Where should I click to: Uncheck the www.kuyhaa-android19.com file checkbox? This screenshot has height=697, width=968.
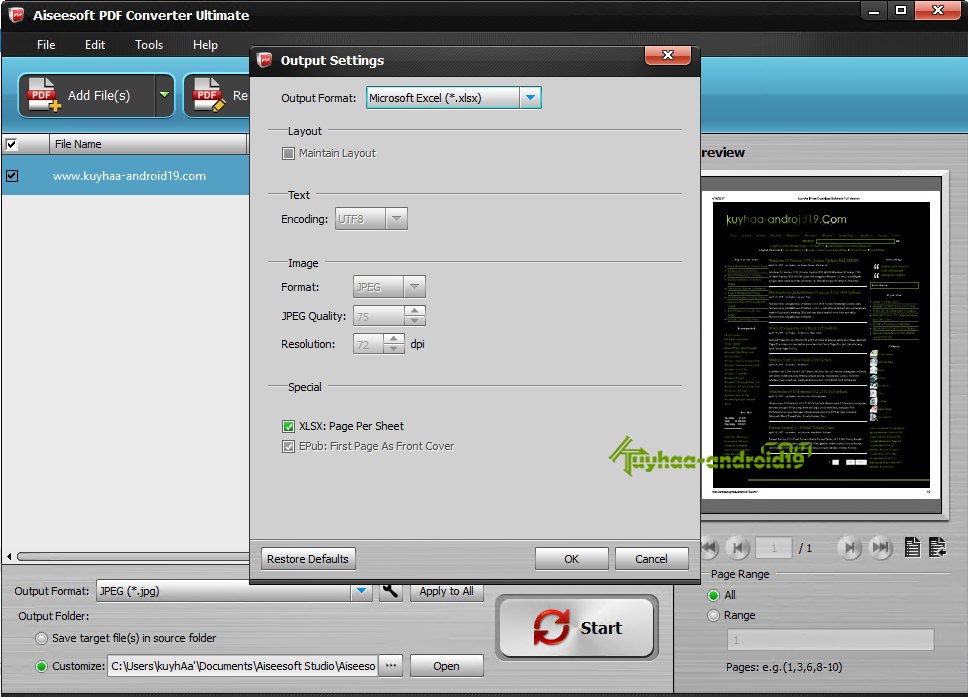(x=12, y=176)
